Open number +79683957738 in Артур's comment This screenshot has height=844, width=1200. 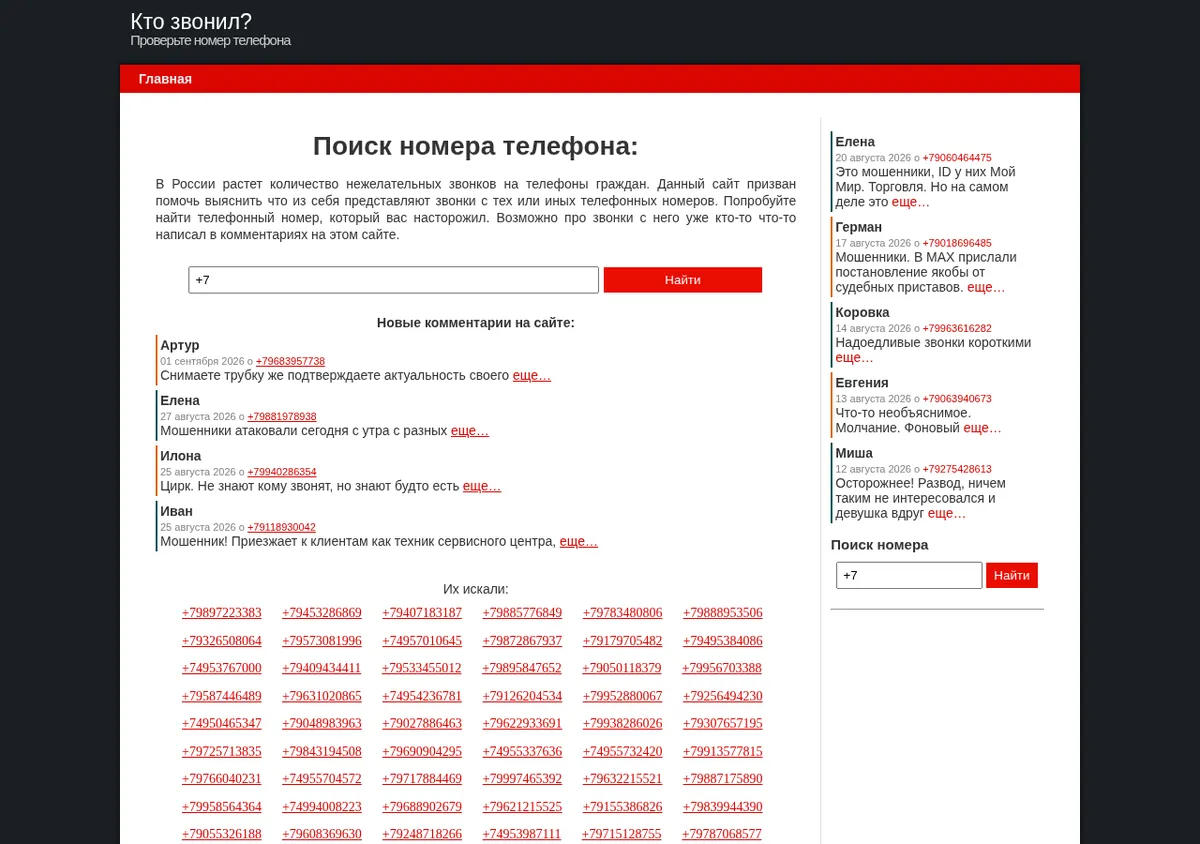click(290, 361)
